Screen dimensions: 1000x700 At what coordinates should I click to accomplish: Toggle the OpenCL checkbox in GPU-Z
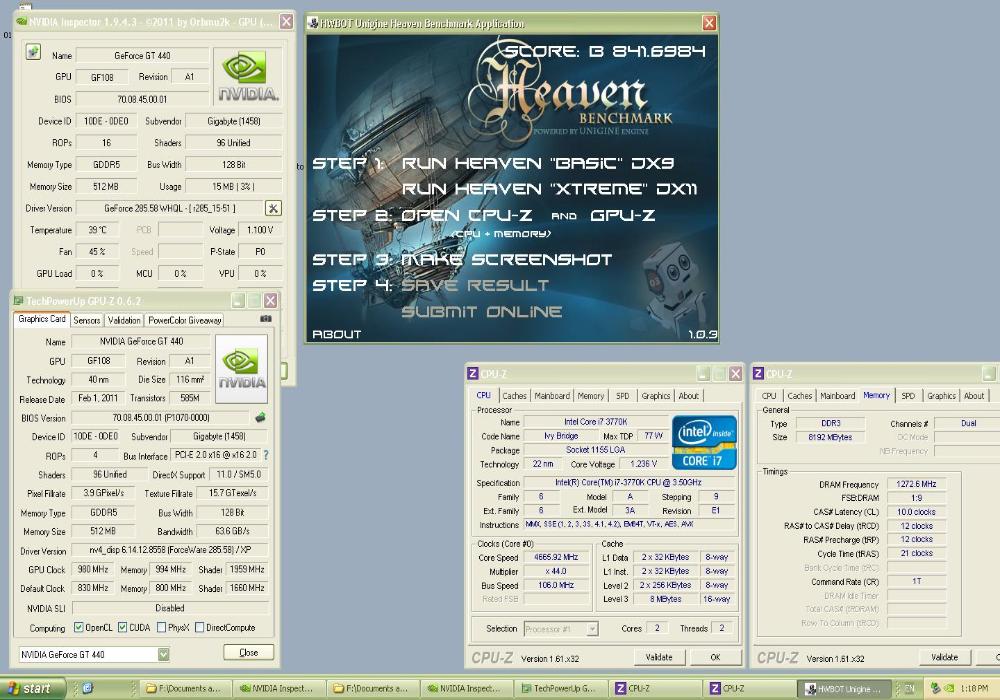[78, 627]
